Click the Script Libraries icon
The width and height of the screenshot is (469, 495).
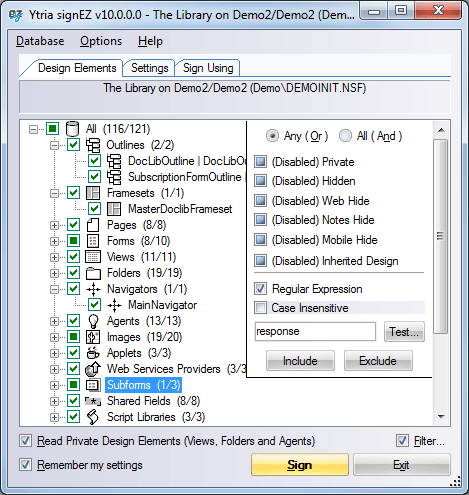93,417
